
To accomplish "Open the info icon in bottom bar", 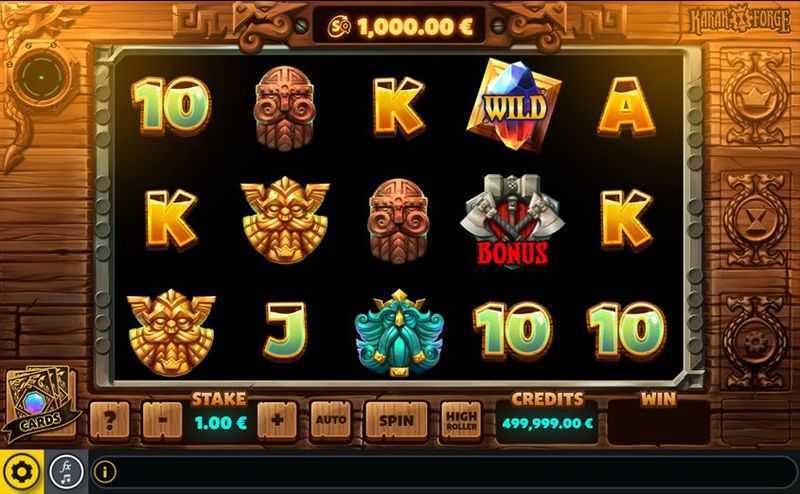I will click(x=105, y=472).
